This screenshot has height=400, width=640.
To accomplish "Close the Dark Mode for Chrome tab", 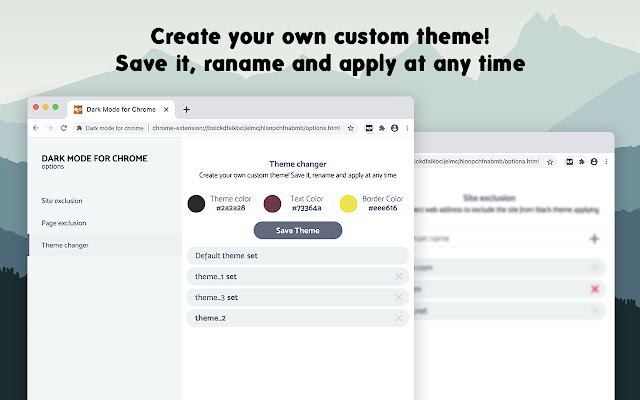I will 166,109.
